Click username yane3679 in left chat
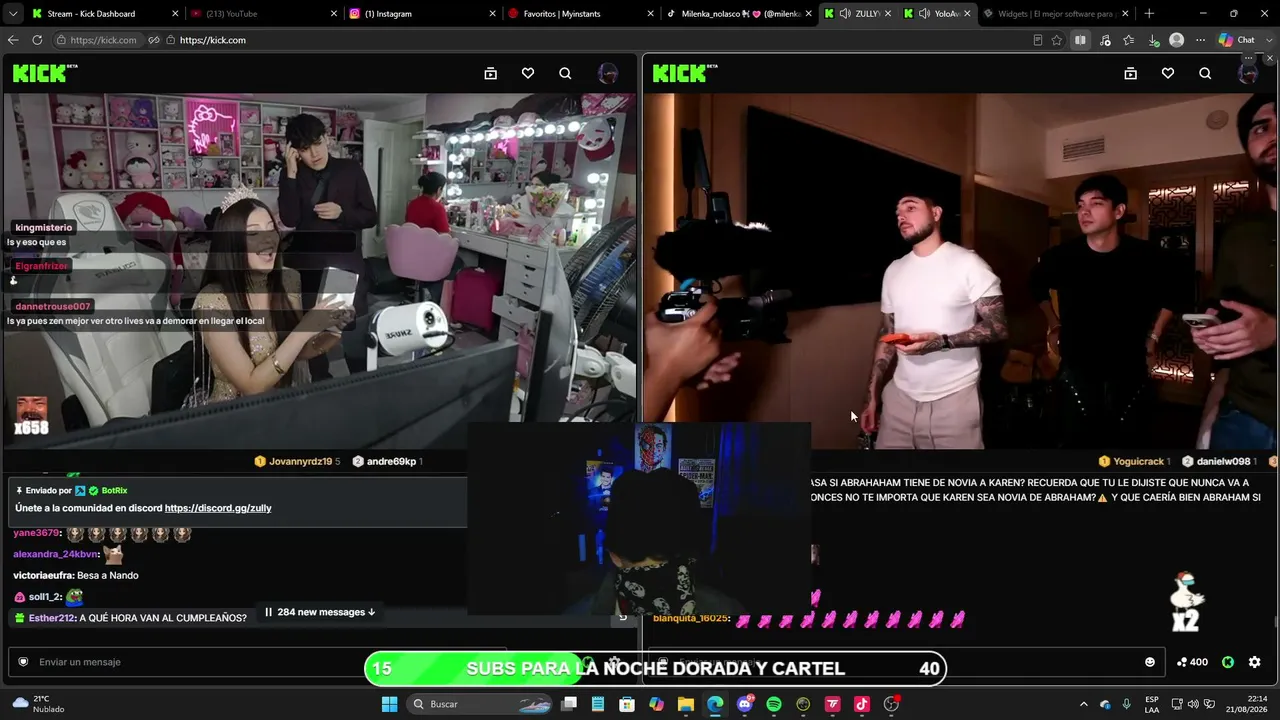Screen dimensions: 1280x720 coord(36,533)
